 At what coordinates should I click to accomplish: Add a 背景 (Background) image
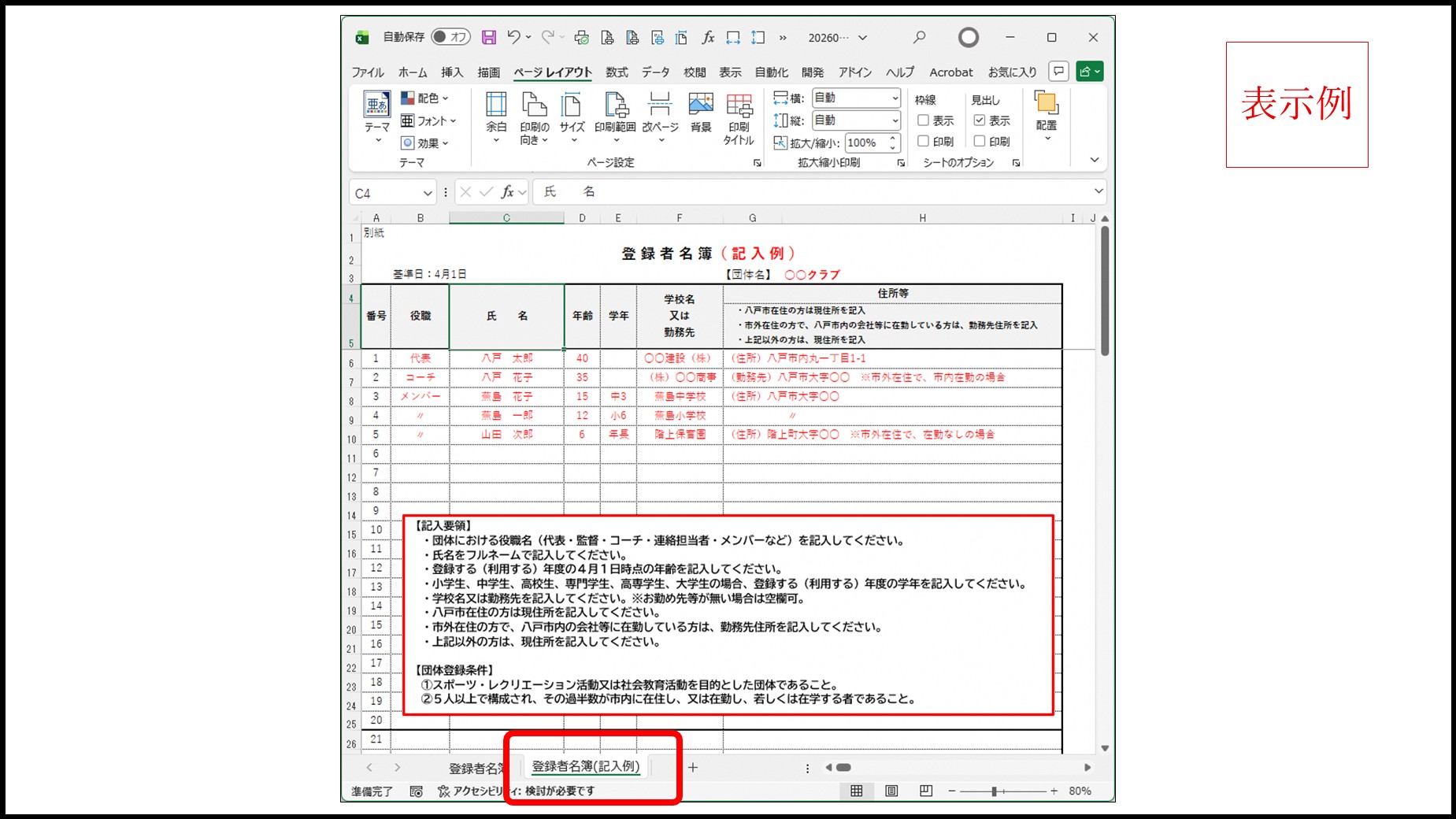pyautogui.click(x=700, y=113)
